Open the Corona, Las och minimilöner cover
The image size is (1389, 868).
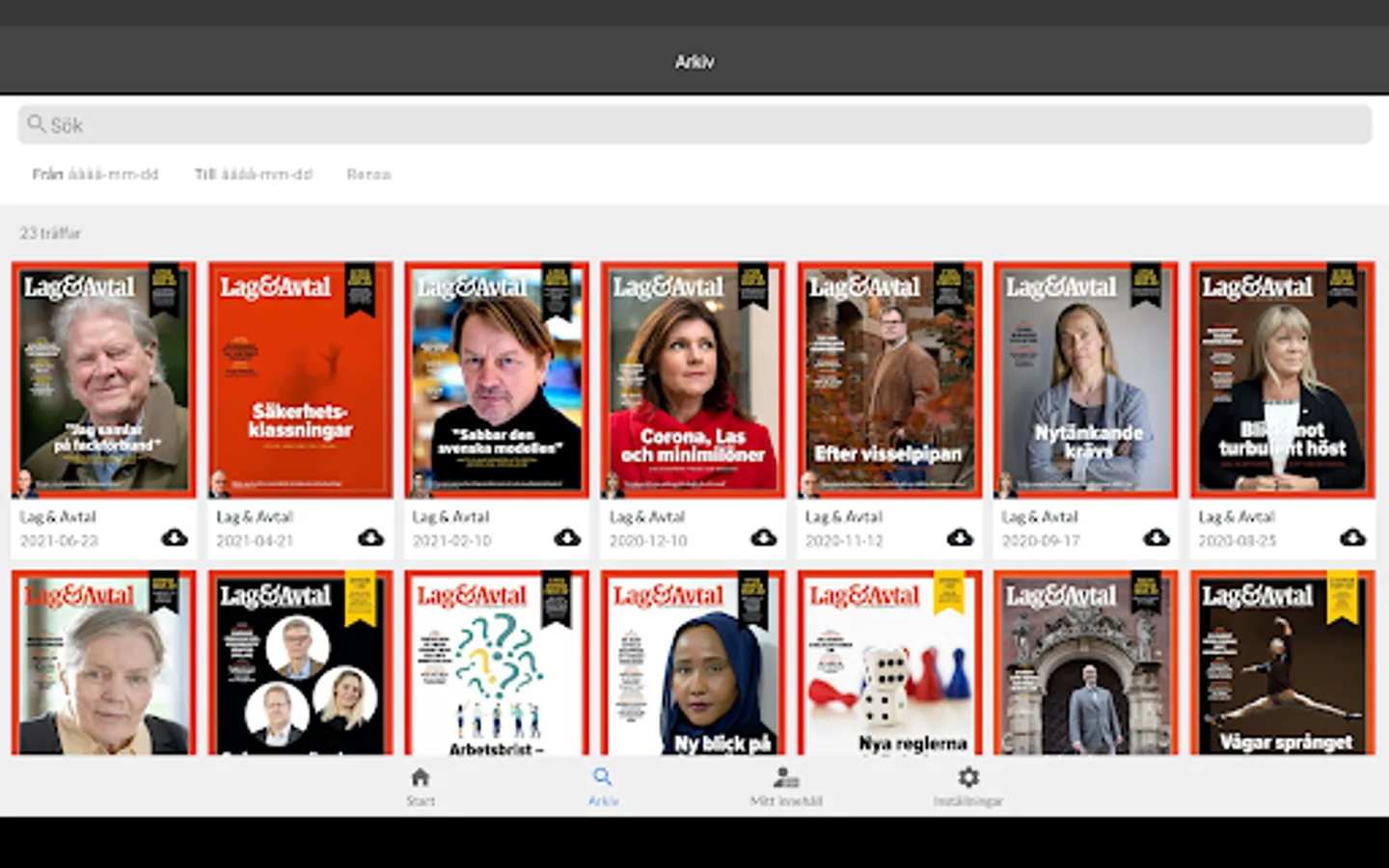pyautogui.click(x=693, y=380)
